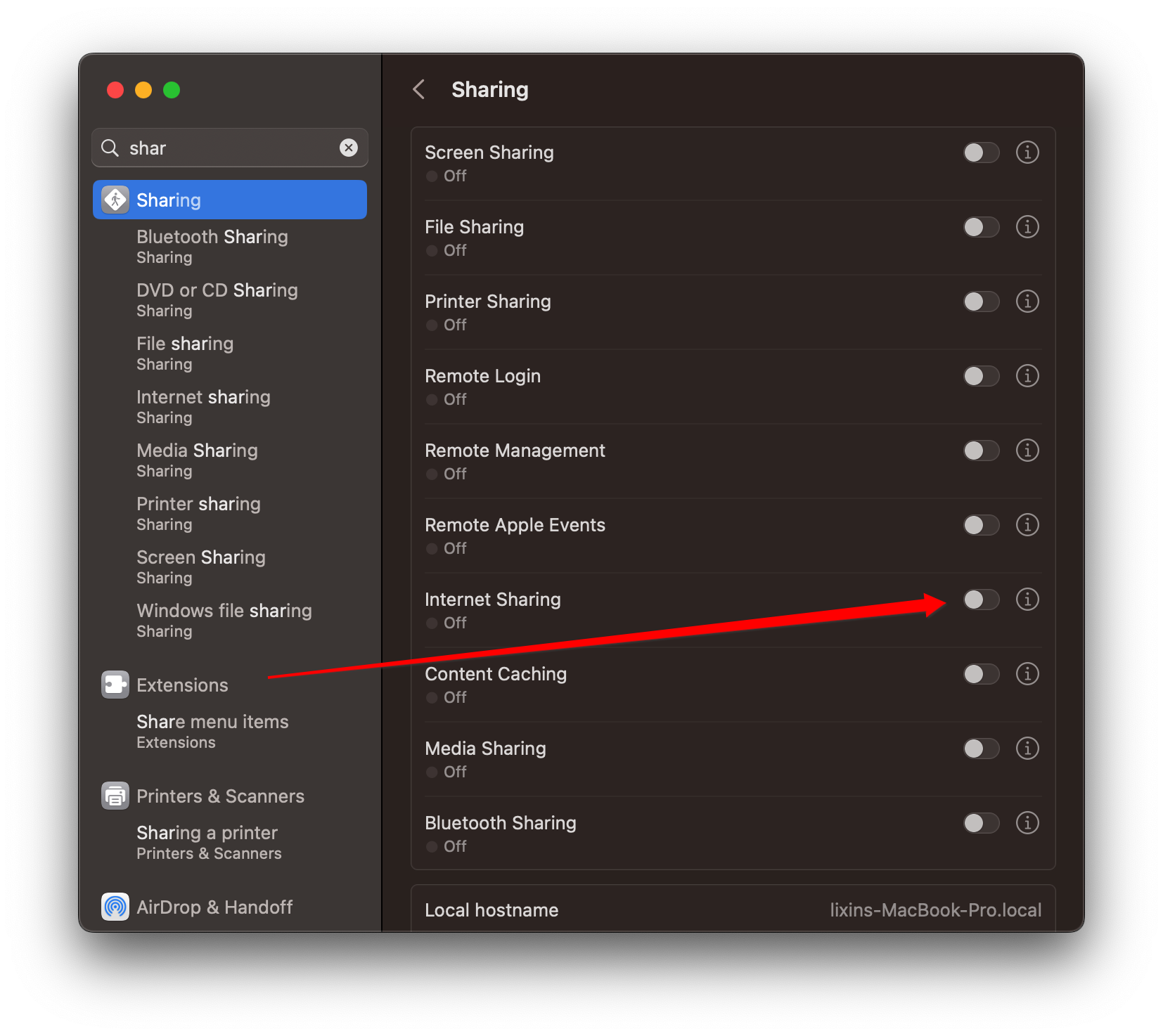Select Share menu items result
Screen dimensions: 1163x1036
click(x=230, y=731)
